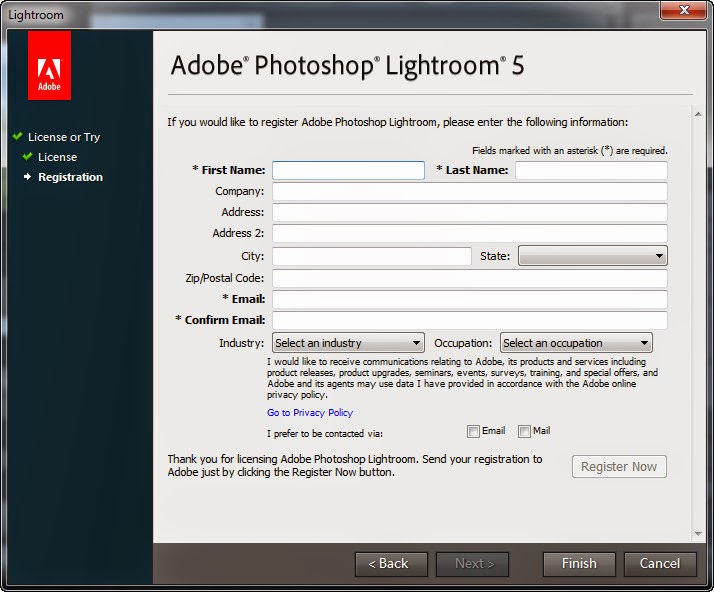The height and width of the screenshot is (592, 714).
Task: Click the 'I prefer to be contacted via:' label
Action: (325, 434)
